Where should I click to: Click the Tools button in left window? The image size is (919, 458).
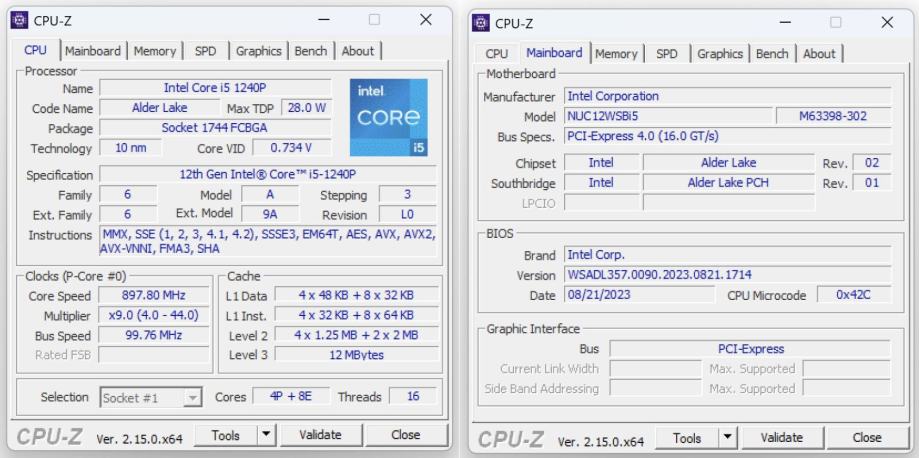[x=225, y=436]
